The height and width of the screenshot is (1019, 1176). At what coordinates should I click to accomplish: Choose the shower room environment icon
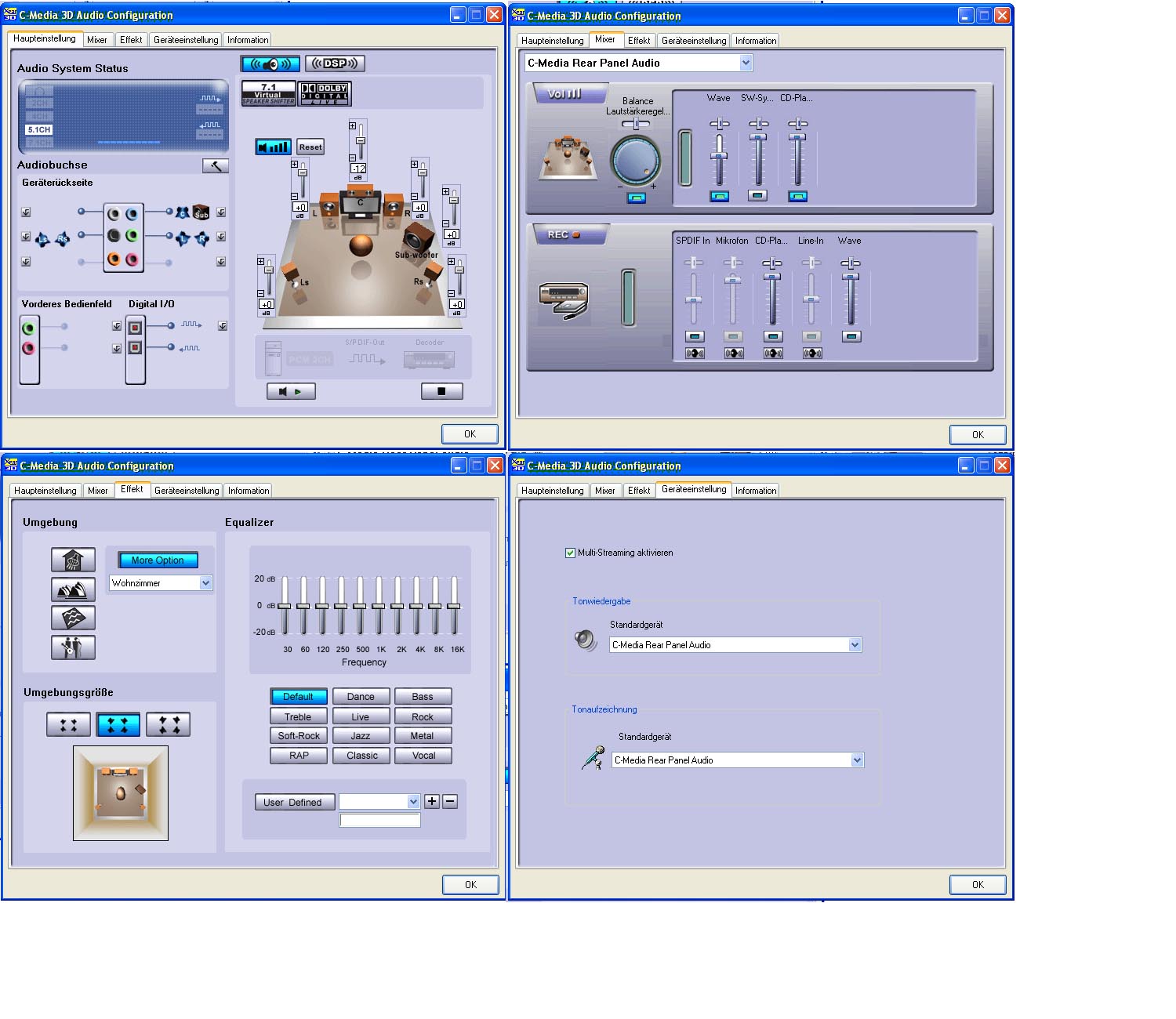click(73, 560)
